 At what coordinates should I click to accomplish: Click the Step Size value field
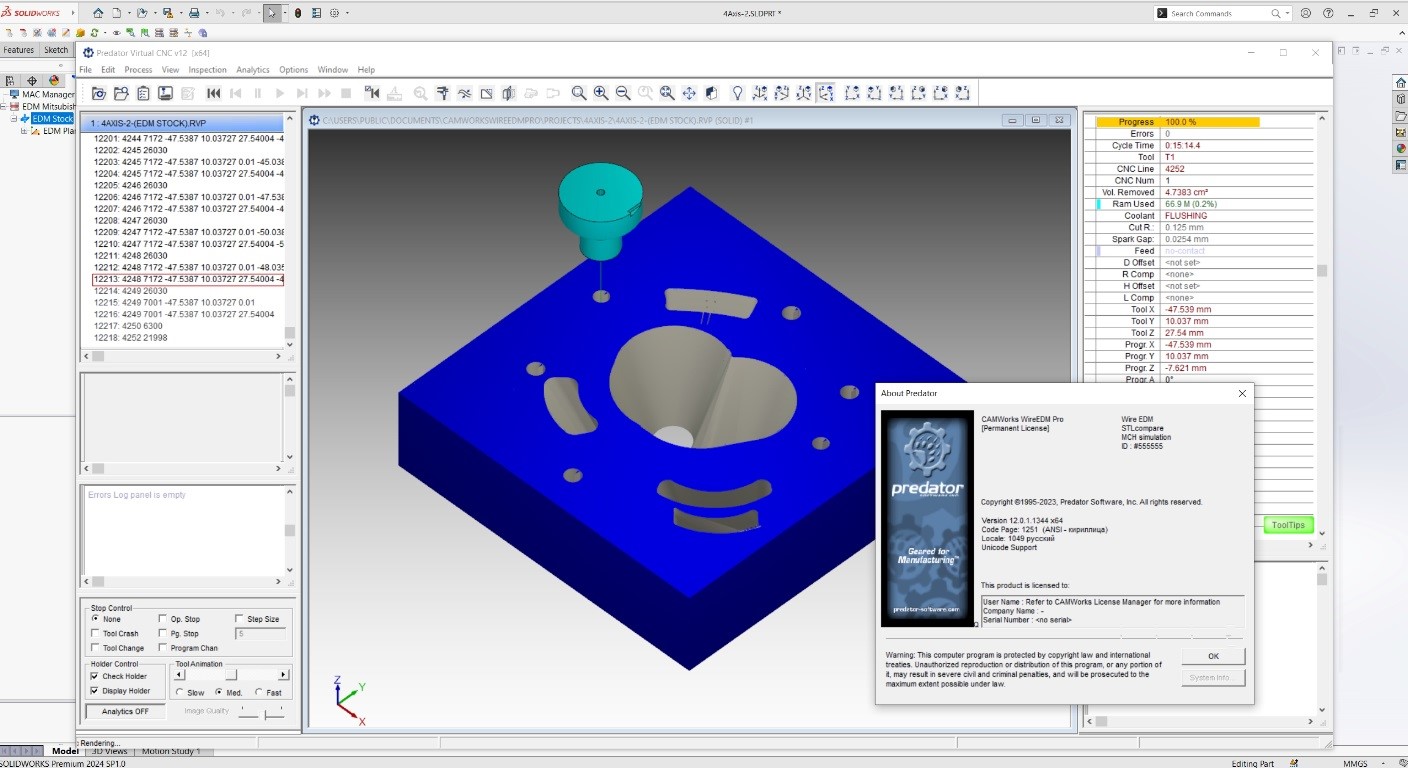click(x=260, y=633)
